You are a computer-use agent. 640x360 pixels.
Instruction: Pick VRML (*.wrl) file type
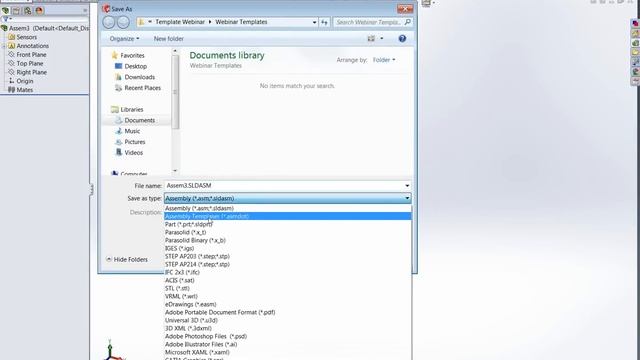[x=287, y=296]
